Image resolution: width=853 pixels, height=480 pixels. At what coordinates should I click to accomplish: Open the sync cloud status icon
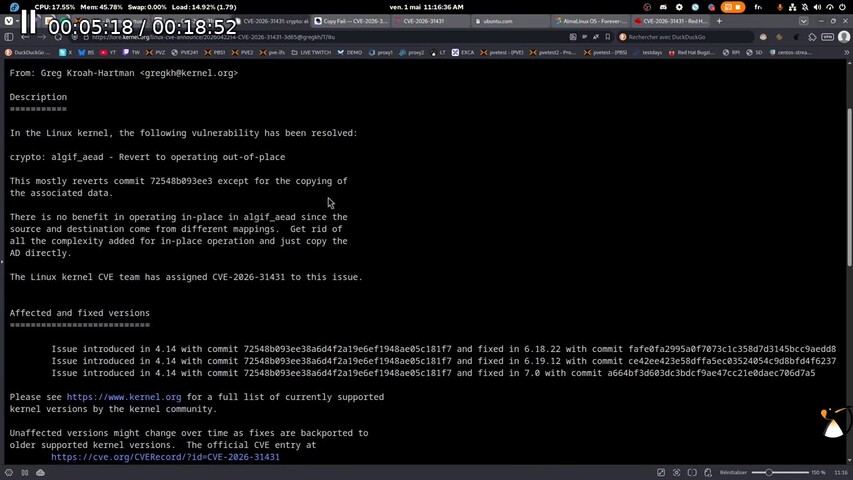40,472
